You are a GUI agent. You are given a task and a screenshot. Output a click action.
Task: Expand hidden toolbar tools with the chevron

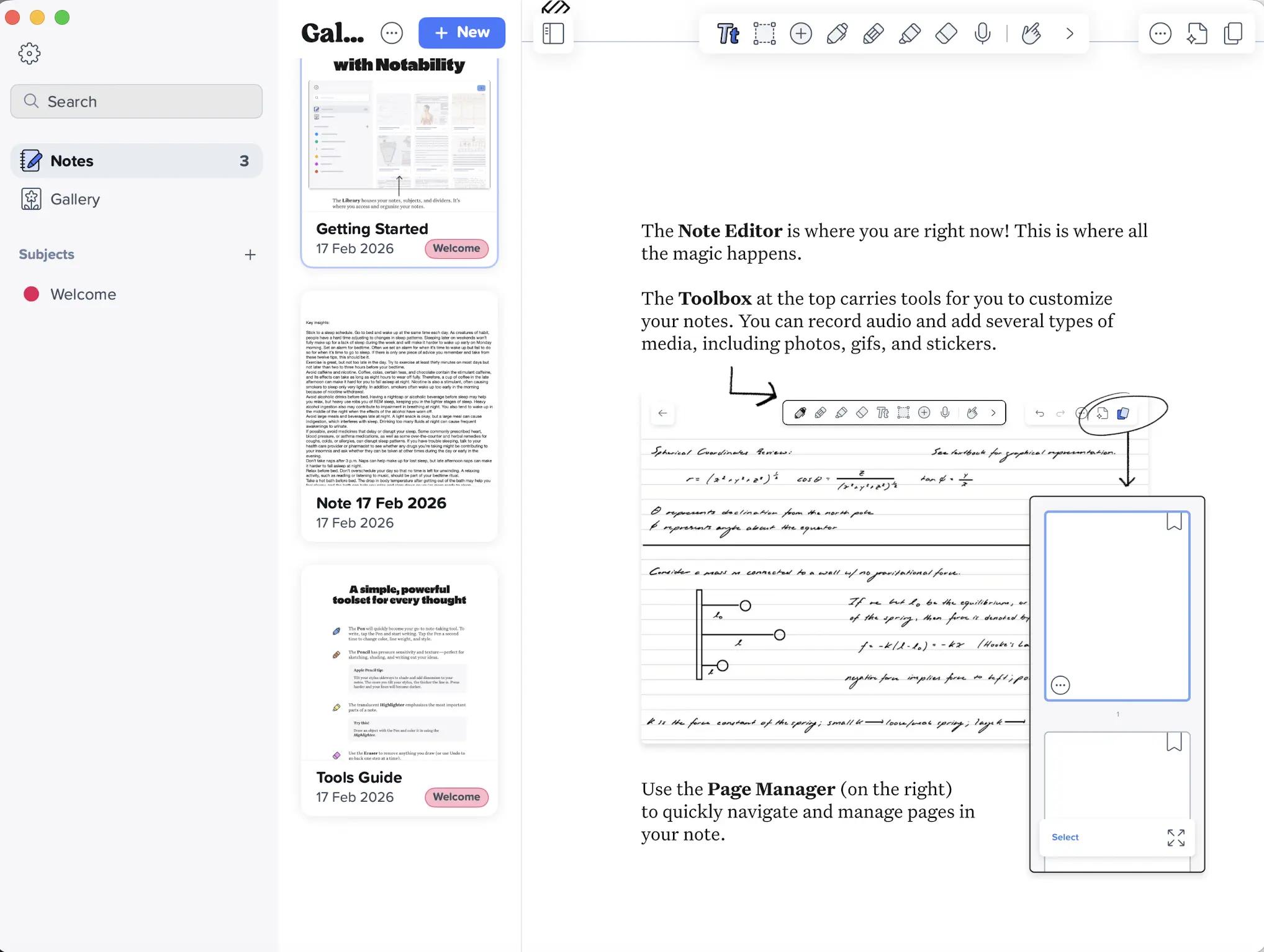coord(1069,34)
